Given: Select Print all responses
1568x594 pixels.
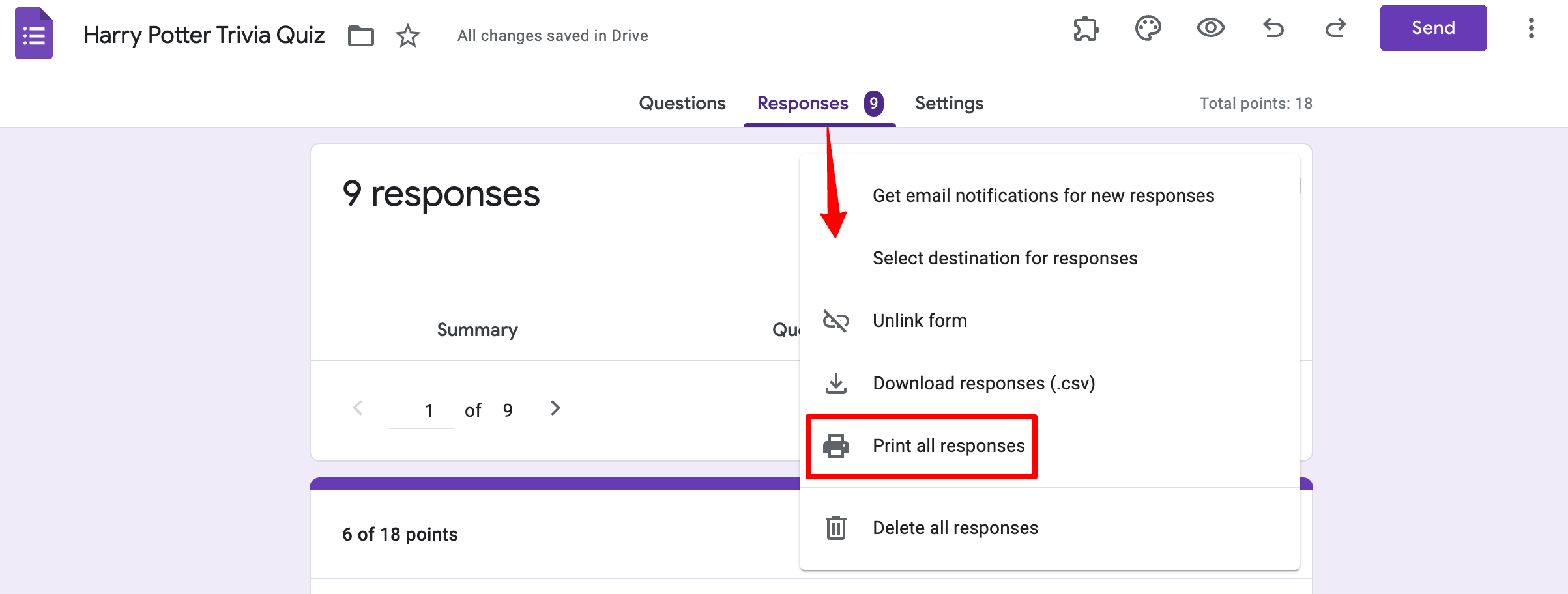Looking at the screenshot, I should tap(1049, 445).
